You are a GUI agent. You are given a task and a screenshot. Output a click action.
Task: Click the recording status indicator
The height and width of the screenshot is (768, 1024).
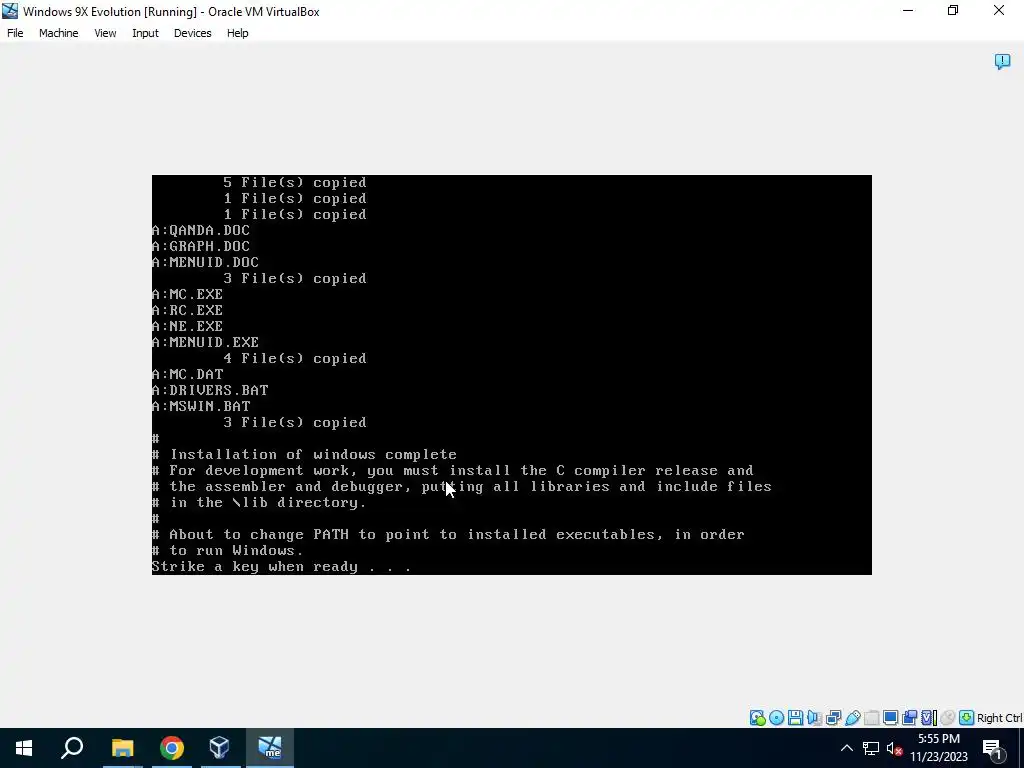click(909, 718)
